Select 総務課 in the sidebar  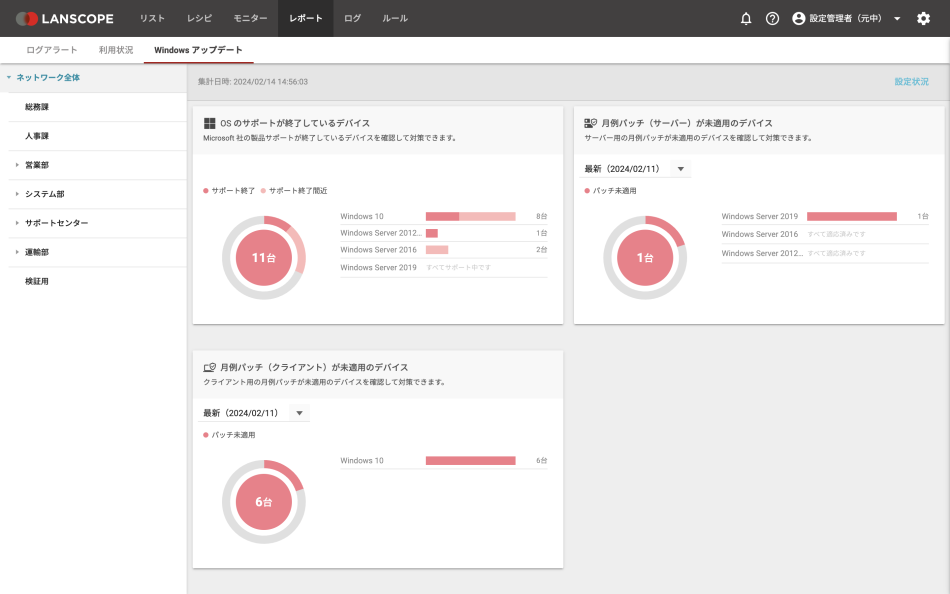(x=37, y=107)
